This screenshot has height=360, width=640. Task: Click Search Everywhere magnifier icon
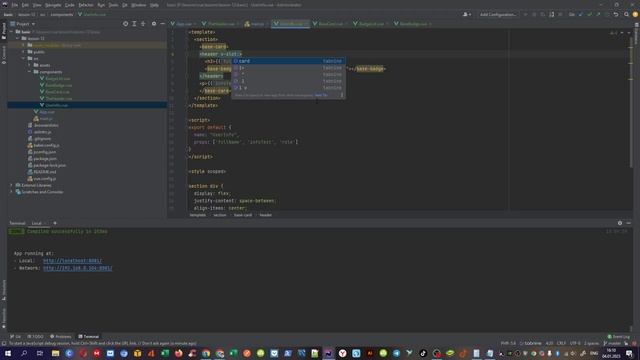pos(627,14)
